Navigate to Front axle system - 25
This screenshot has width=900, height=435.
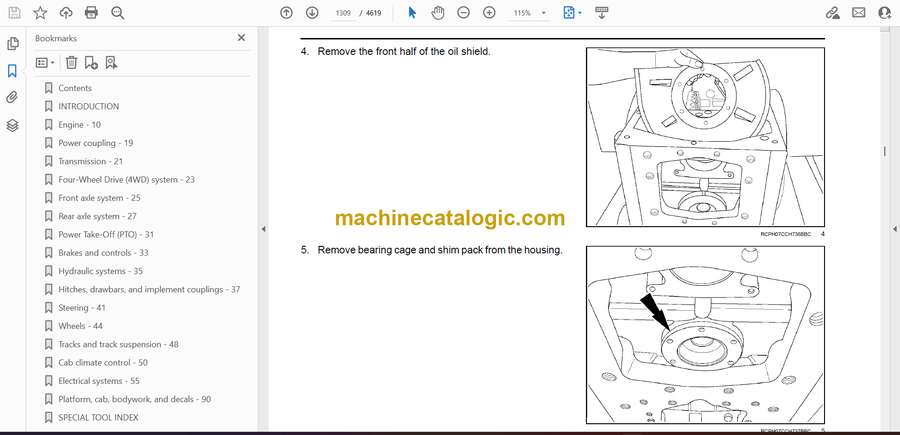(x=99, y=198)
